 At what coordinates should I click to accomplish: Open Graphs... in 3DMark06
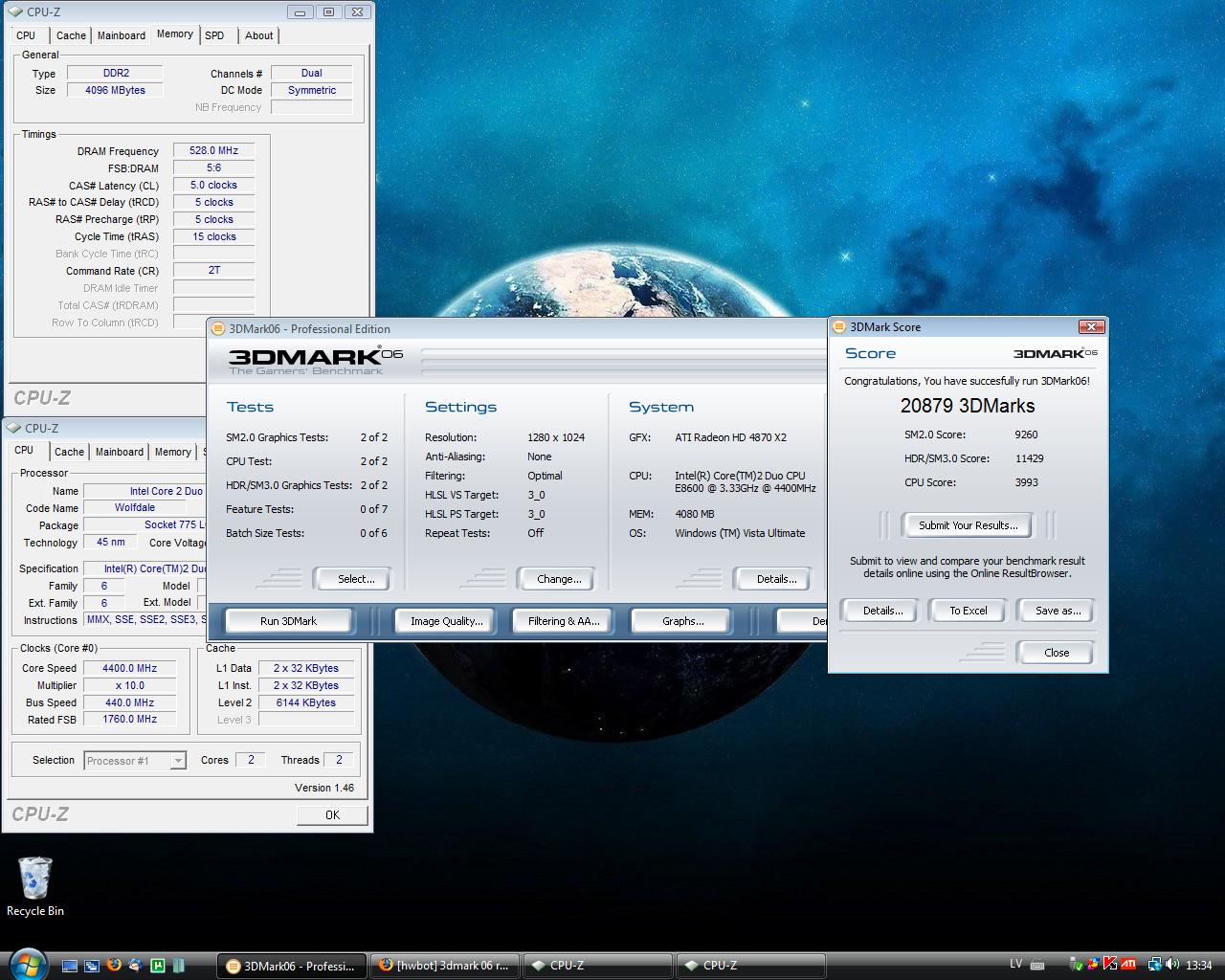(682, 621)
